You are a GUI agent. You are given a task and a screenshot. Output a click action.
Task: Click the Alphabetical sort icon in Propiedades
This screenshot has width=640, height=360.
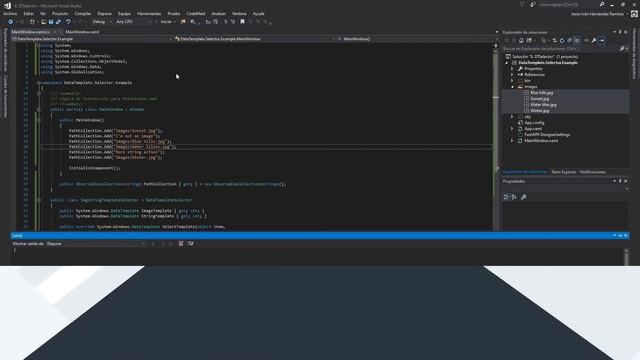pyautogui.click(x=514, y=197)
